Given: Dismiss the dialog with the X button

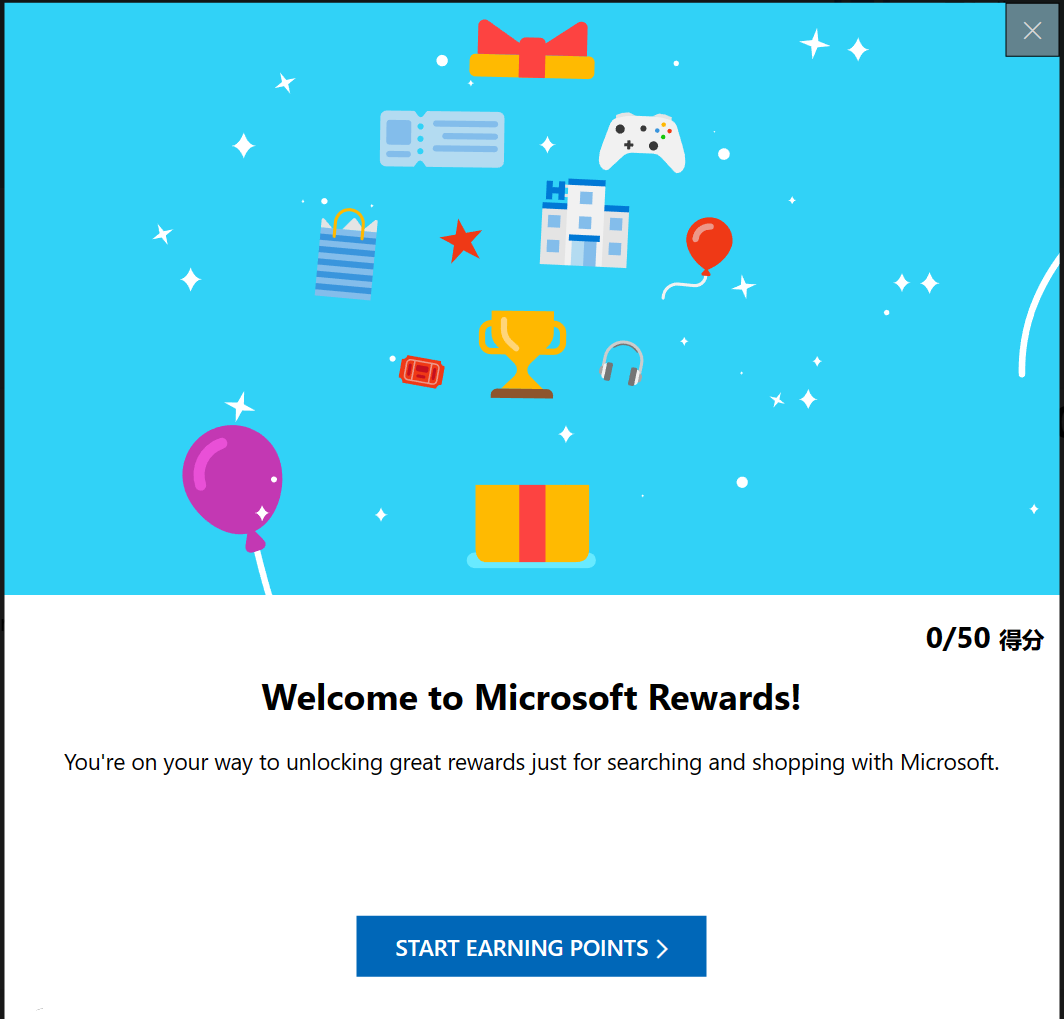Looking at the screenshot, I should click(x=1031, y=29).
